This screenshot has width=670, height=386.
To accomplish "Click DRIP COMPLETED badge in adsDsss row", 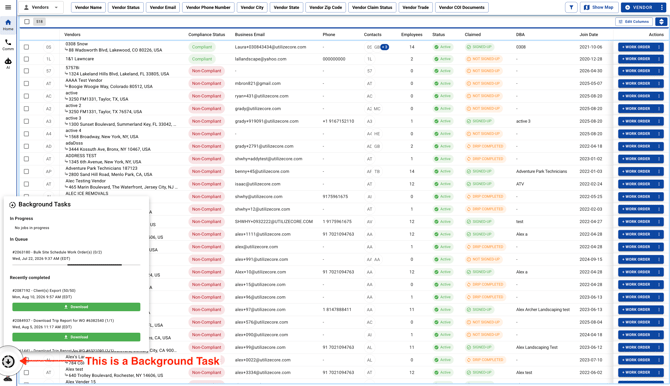I will 485,146.
